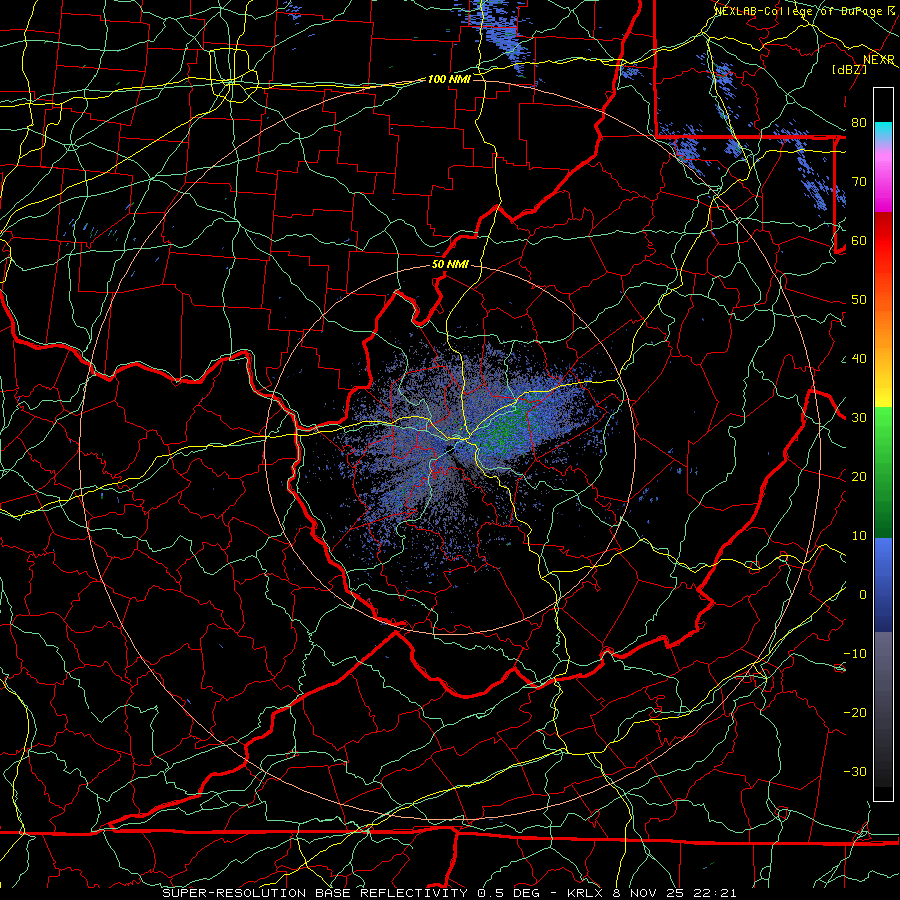Click the 60 value on the color scale
Viewport: 900px width, 900px height.
pyautogui.click(x=859, y=240)
